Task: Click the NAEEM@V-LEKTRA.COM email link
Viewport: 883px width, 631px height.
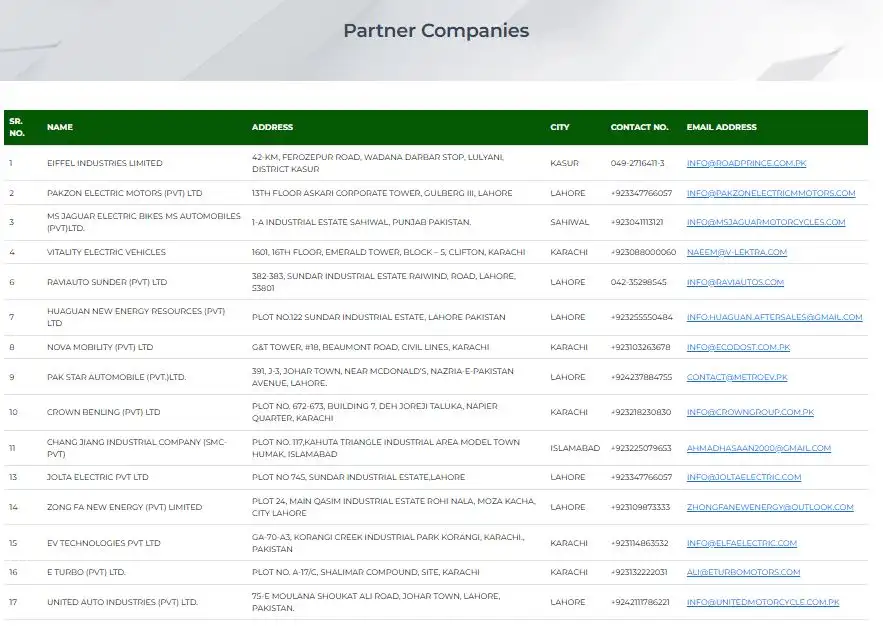Action: [737, 252]
